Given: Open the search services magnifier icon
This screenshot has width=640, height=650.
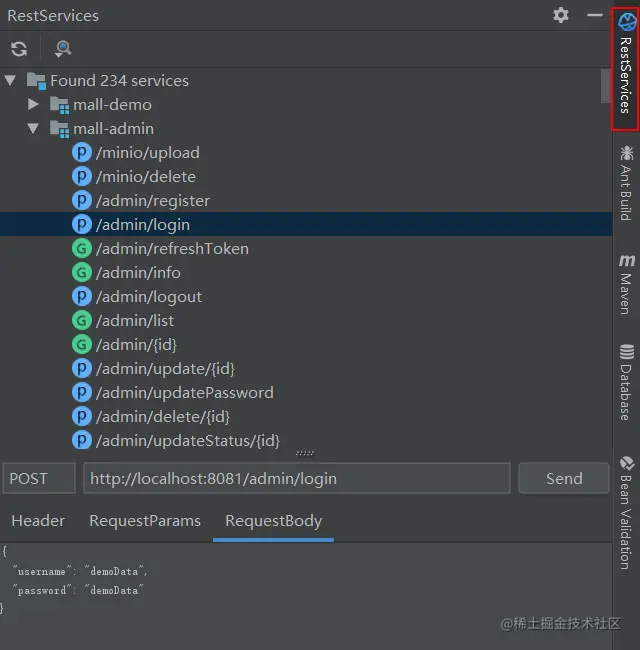Looking at the screenshot, I should 63,49.
